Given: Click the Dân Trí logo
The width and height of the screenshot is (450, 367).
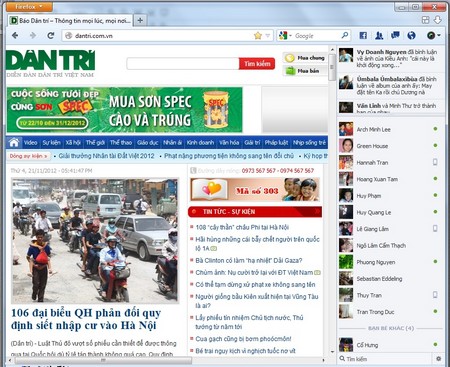Looking at the screenshot, I should tap(50, 63).
